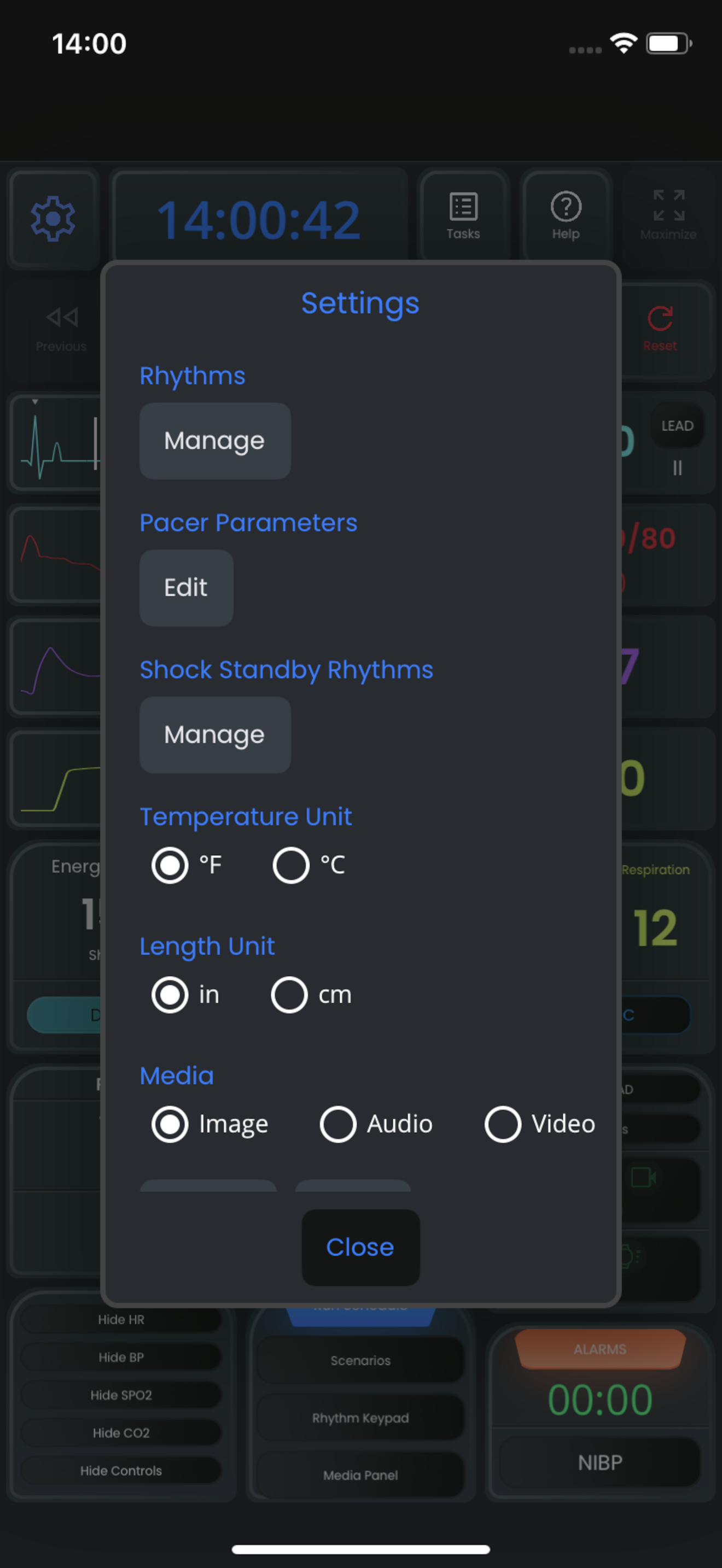
Task: Tap the LEAD selector button
Action: (x=677, y=425)
